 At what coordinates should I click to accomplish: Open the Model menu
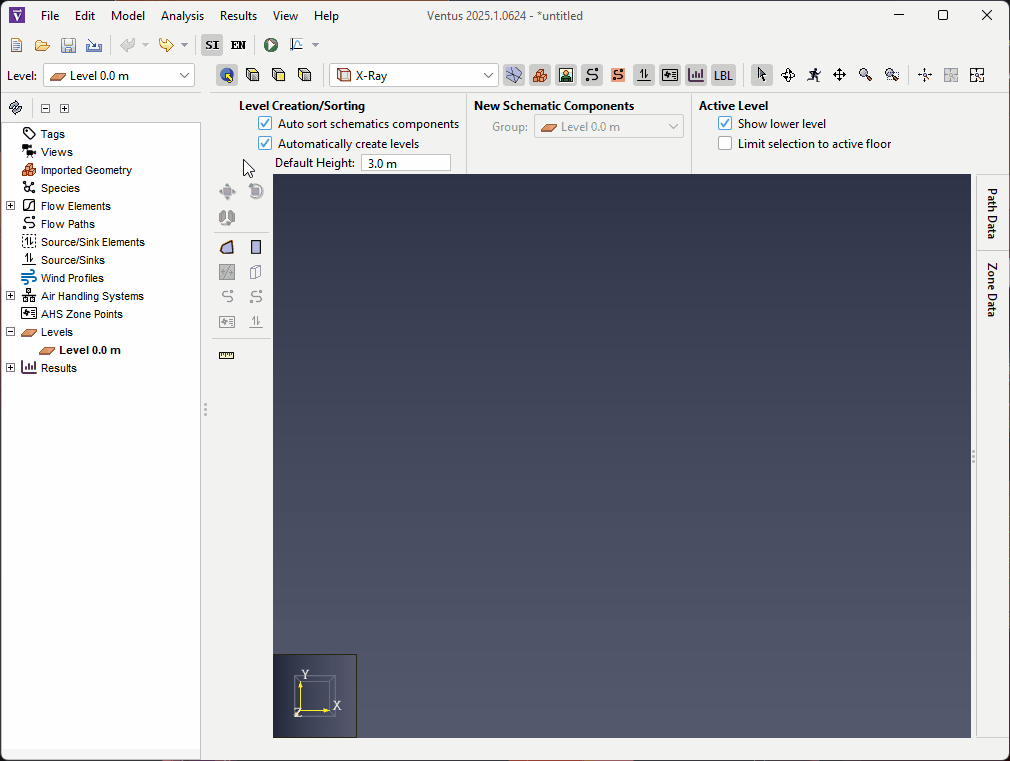(128, 15)
